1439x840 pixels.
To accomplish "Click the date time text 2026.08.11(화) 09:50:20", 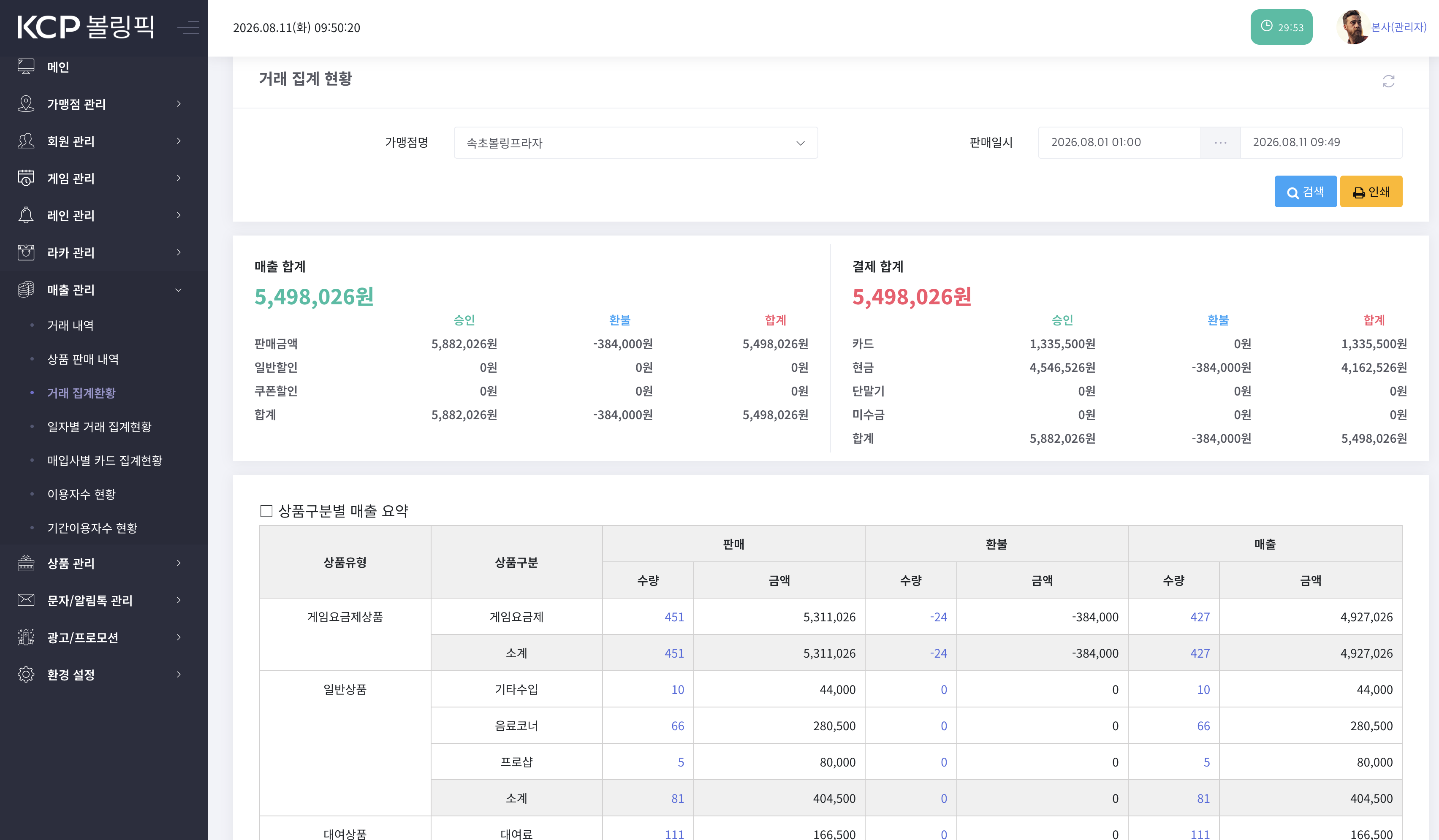I will (x=296, y=27).
